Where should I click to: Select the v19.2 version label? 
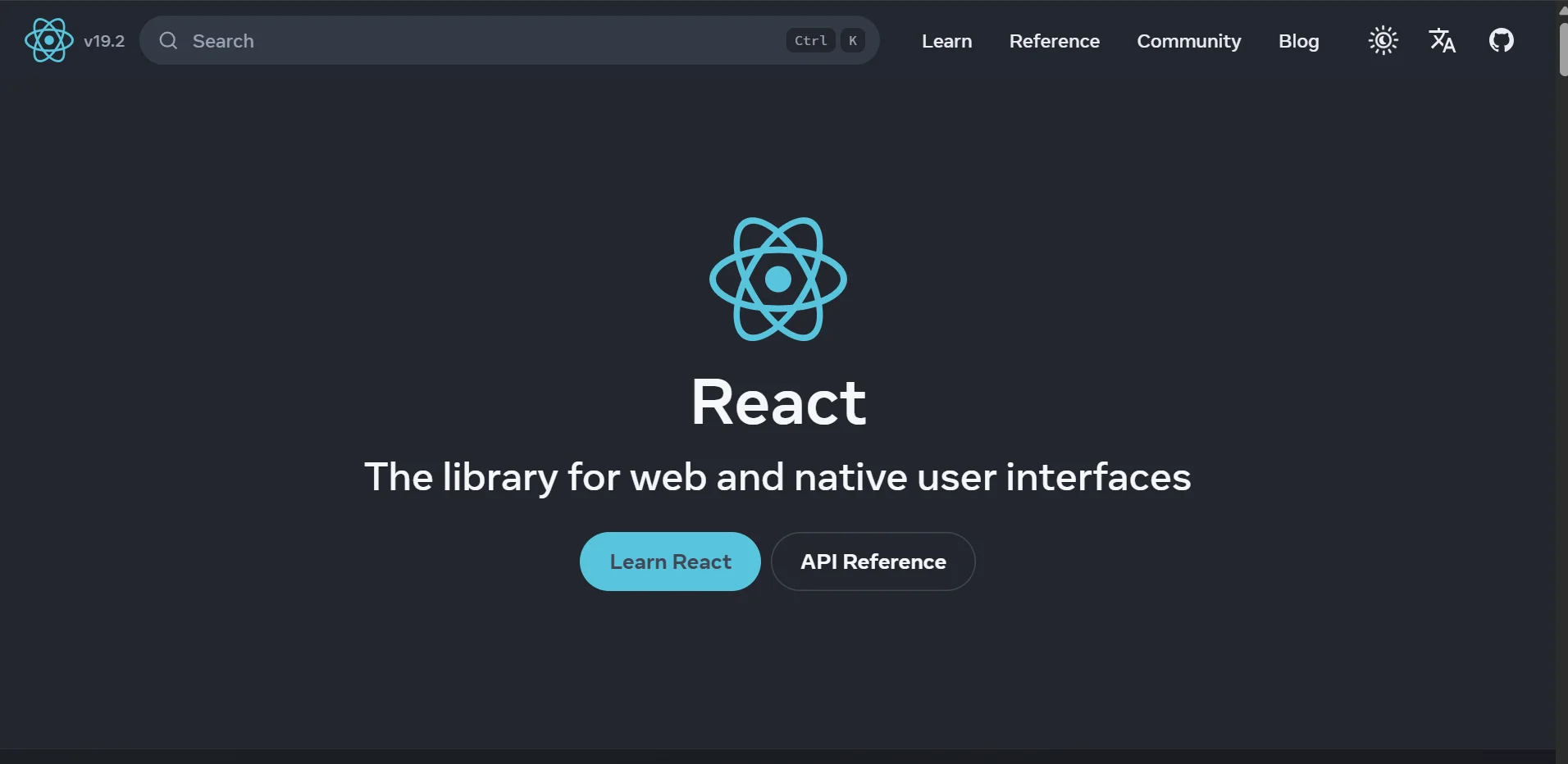coord(104,40)
